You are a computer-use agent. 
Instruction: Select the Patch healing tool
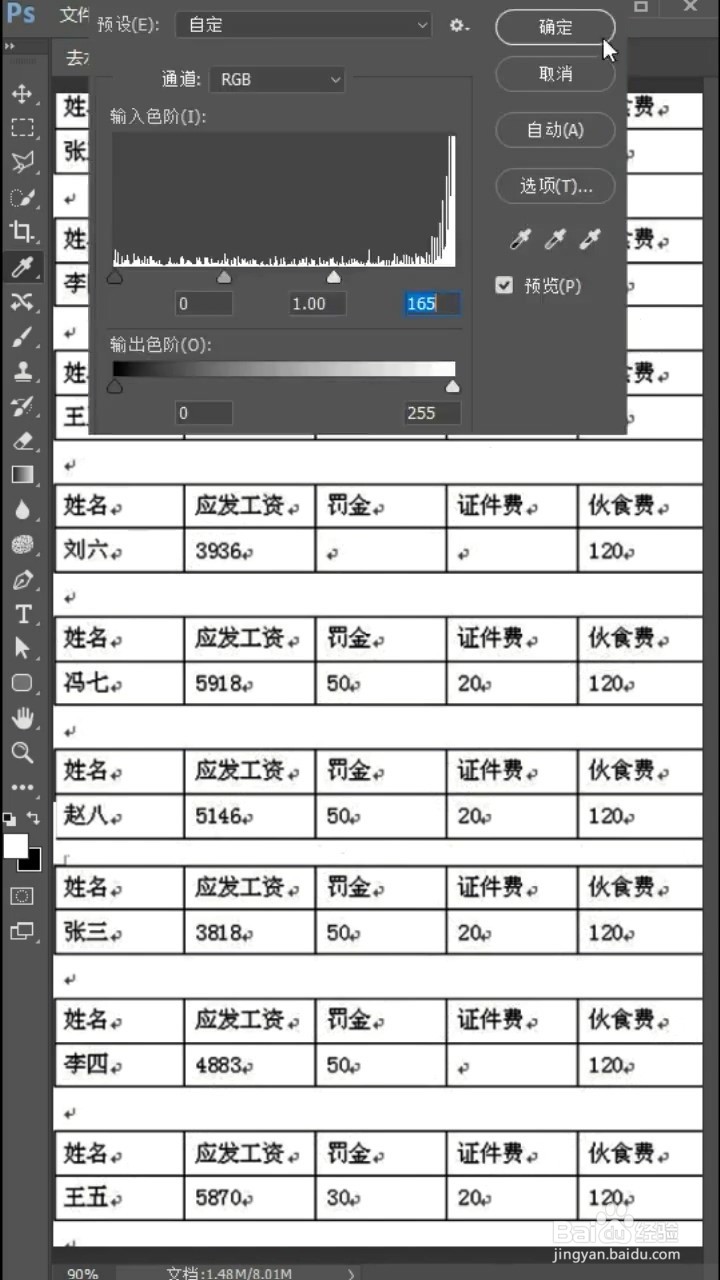(x=22, y=301)
